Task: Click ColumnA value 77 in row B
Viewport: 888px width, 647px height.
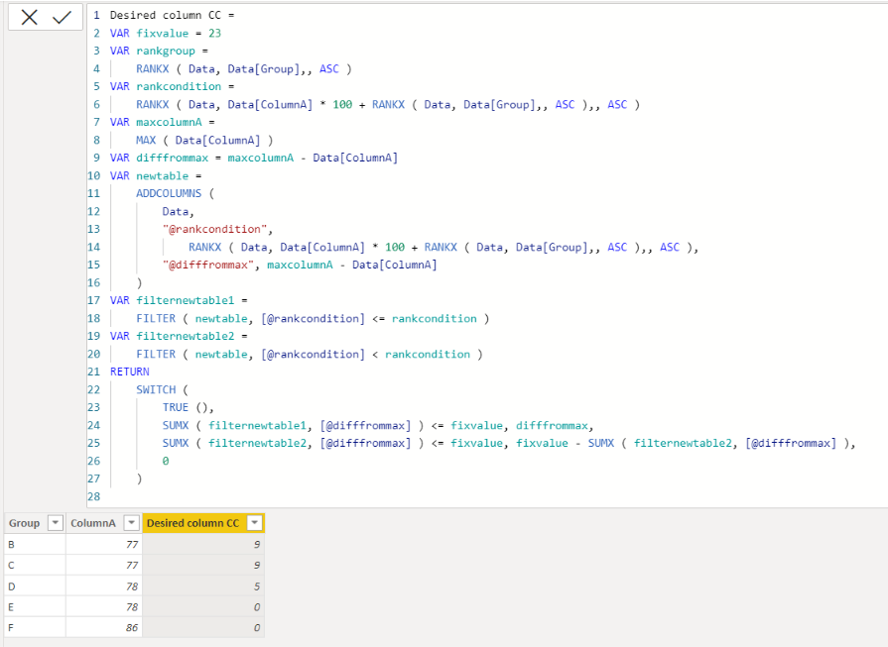Action: pos(104,544)
